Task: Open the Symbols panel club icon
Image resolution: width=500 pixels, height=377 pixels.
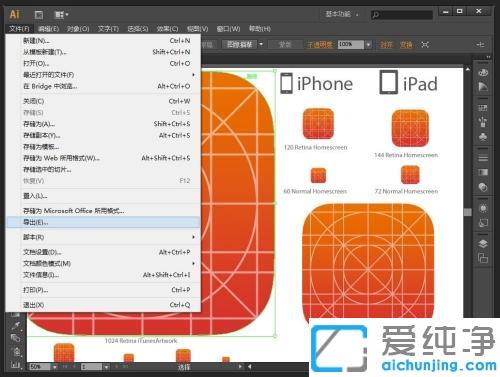Action: tap(483, 137)
